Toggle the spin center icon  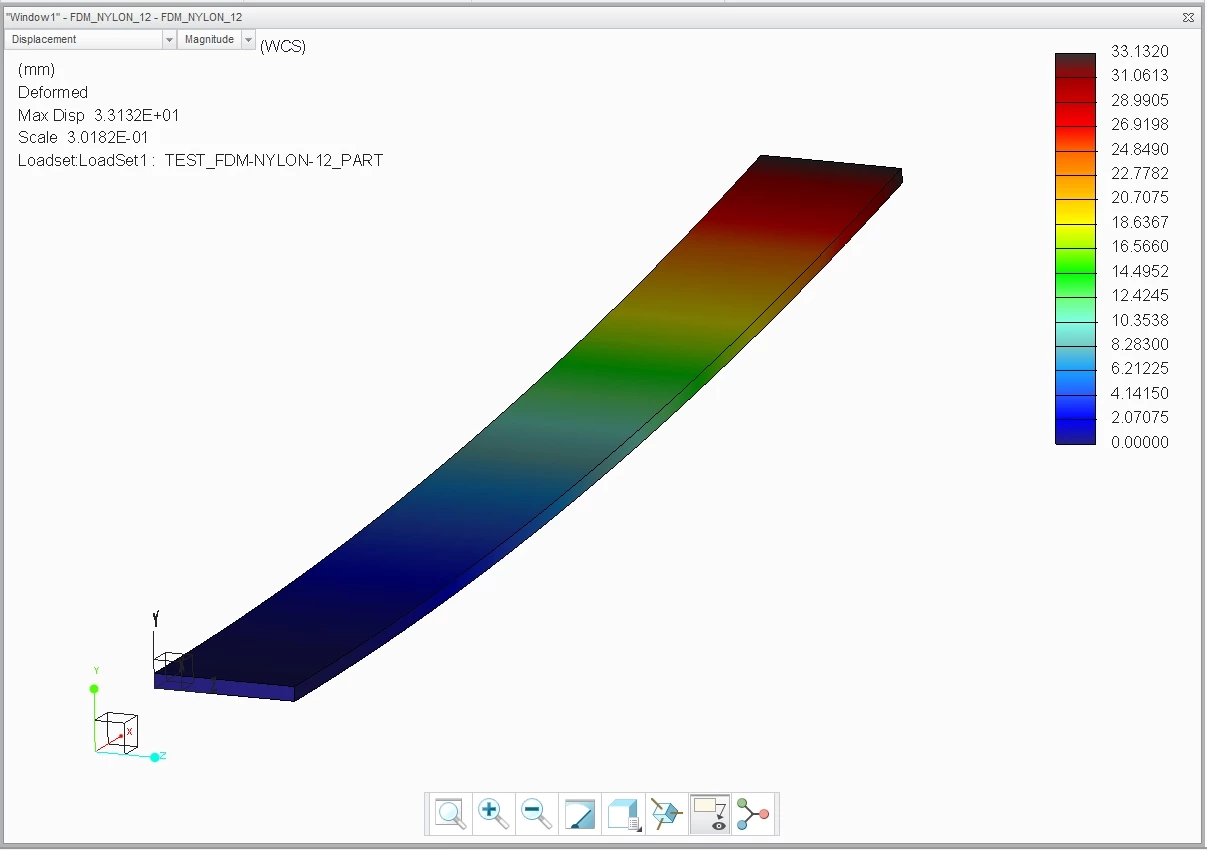(753, 814)
